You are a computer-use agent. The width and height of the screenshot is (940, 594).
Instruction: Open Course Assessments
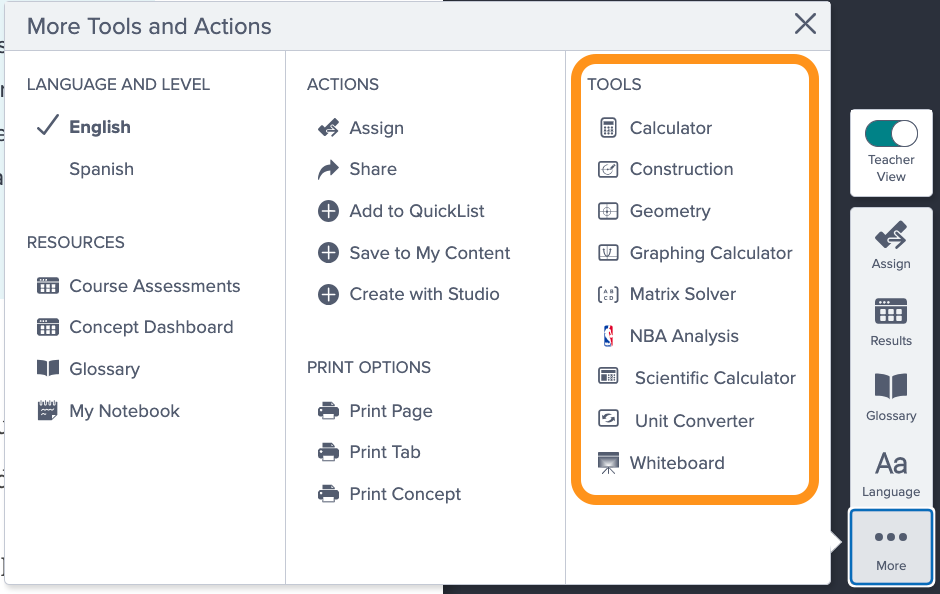tap(154, 286)
